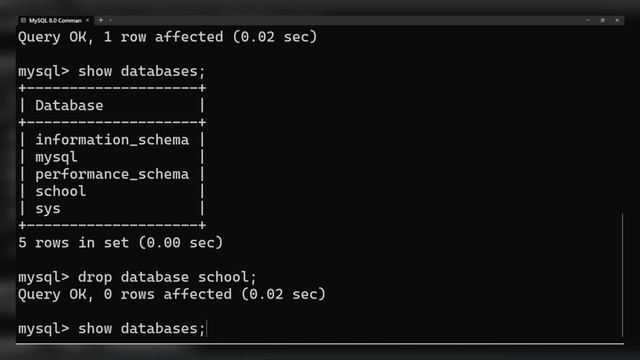Click the 'performance_schema' table row
The image size is (640, 360).
point(112,174)
